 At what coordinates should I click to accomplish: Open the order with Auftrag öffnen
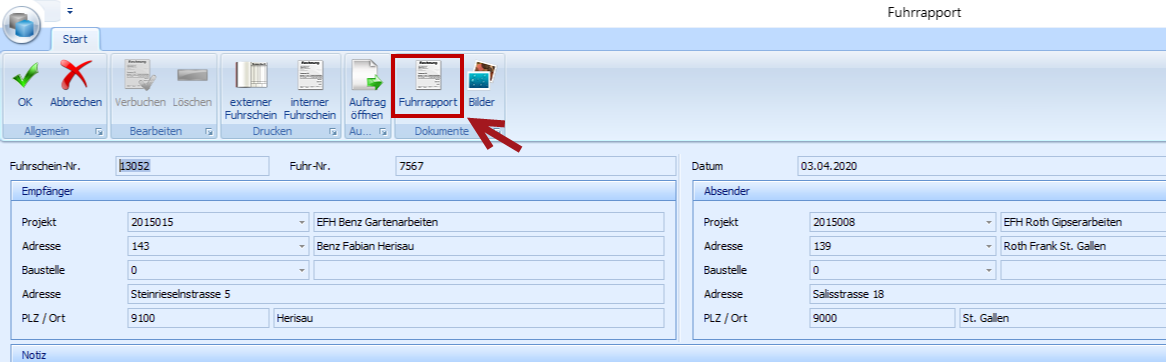pyautogui.click(x=366, y=89)
